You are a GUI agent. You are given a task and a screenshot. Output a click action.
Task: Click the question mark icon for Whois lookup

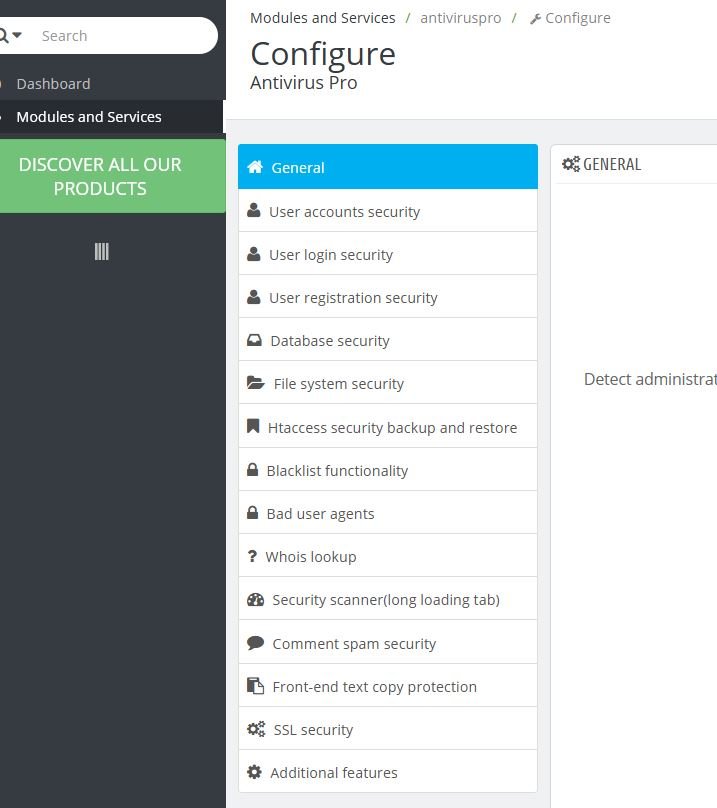click(x=252, y=556)
